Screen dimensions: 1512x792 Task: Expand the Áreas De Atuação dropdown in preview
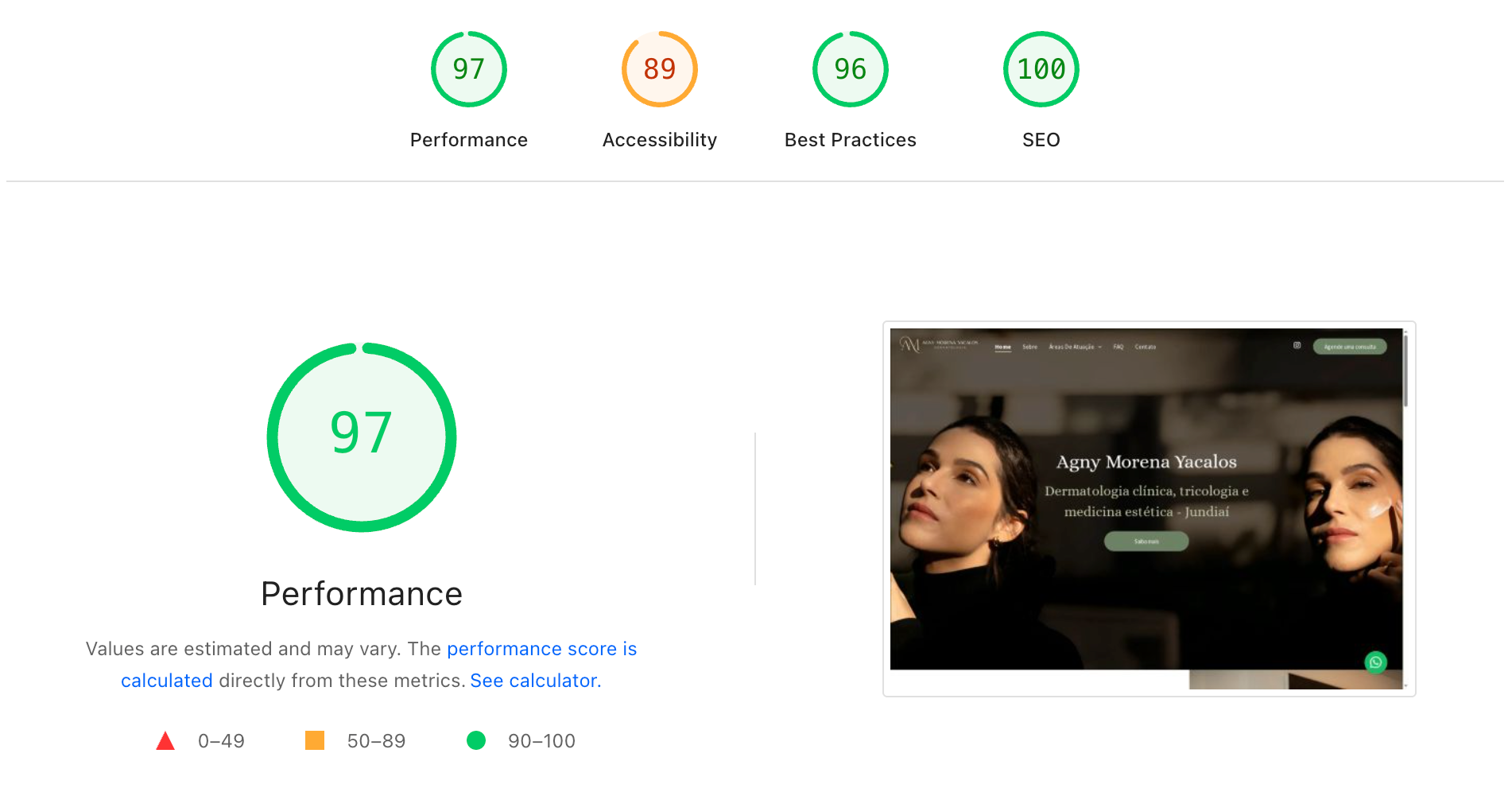tap(1075, 347)
